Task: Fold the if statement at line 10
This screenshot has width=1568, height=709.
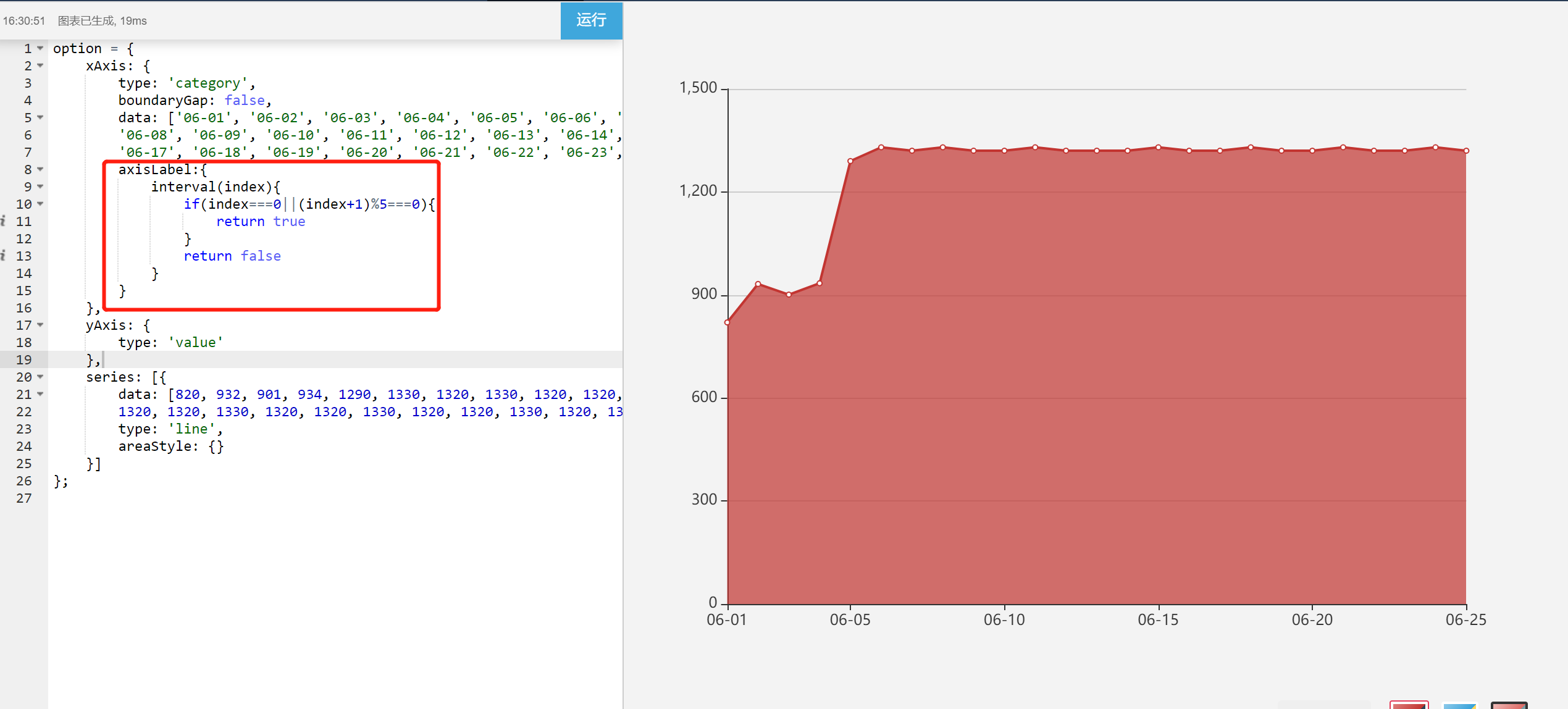Action: pos(40,204)
